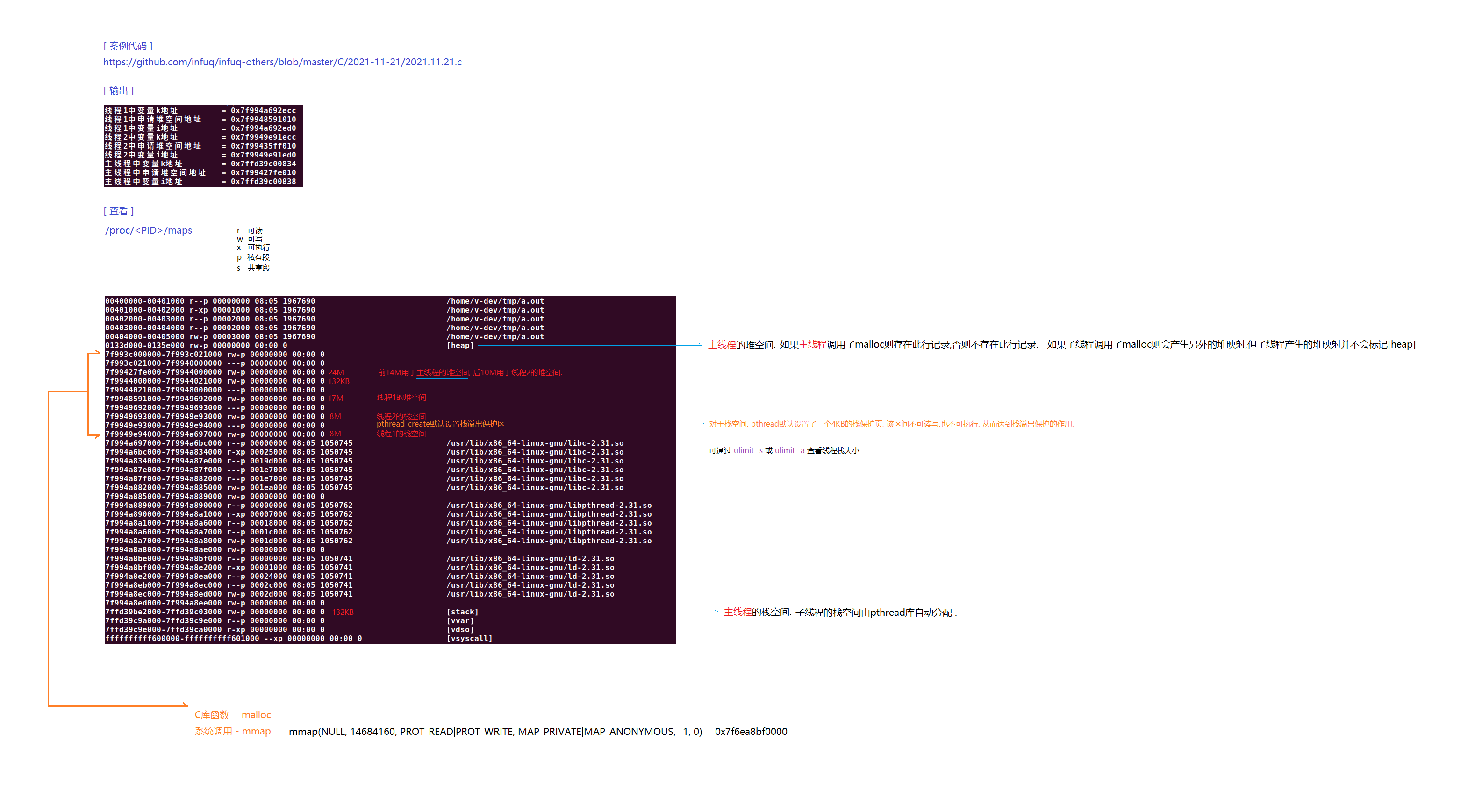This screenshot has height=812, width=1475.
Task: Click the /proc/<PID>/maps path text
Action: [148, 230]
